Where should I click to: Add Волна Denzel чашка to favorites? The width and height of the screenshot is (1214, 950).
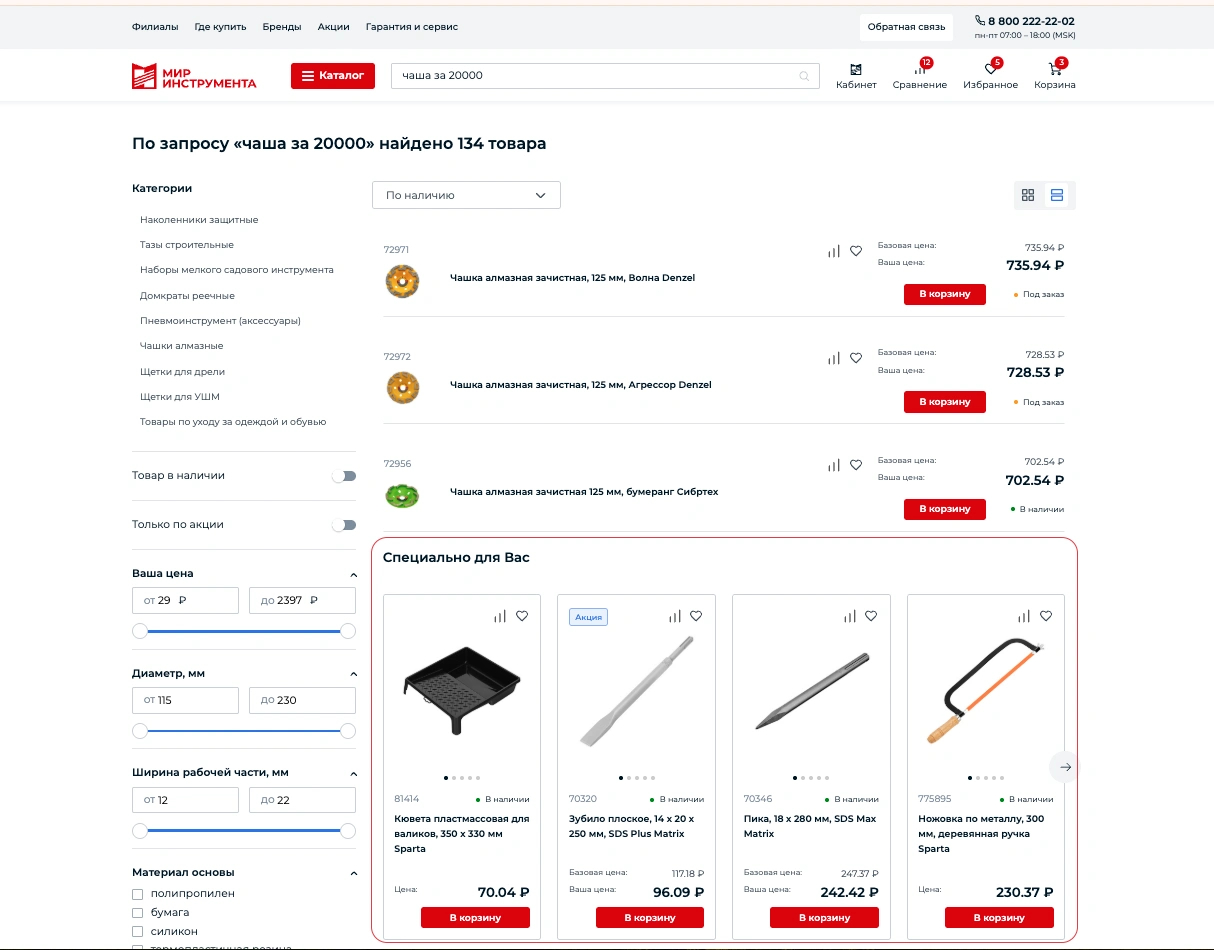point(856,251)
